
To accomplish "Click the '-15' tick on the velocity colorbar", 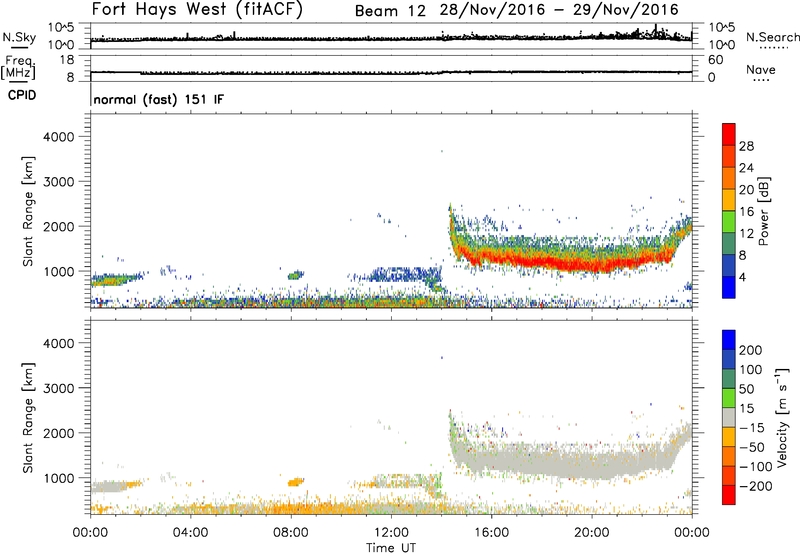I will (x=752, y=427).
